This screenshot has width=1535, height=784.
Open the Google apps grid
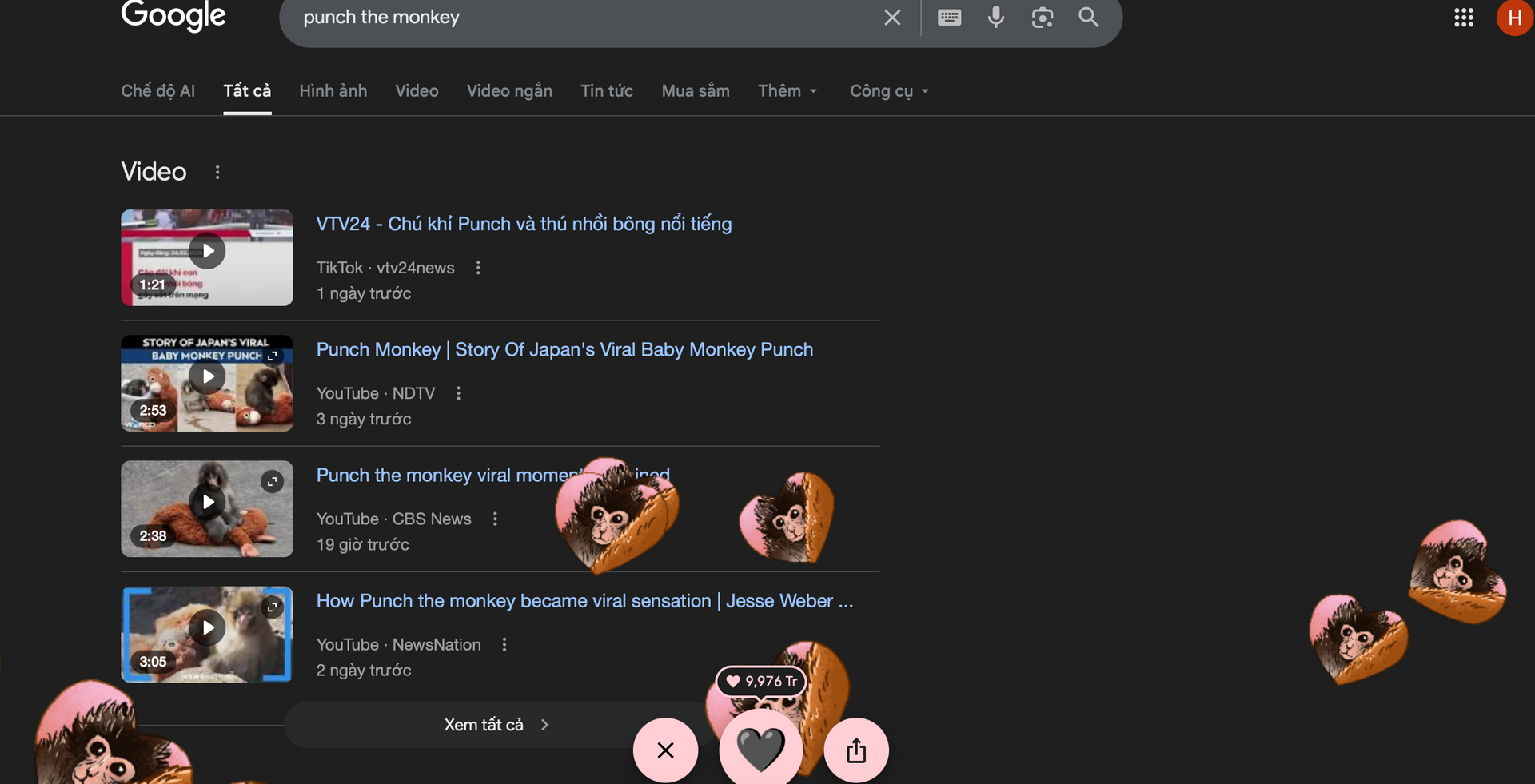(x=1463, y=18)
